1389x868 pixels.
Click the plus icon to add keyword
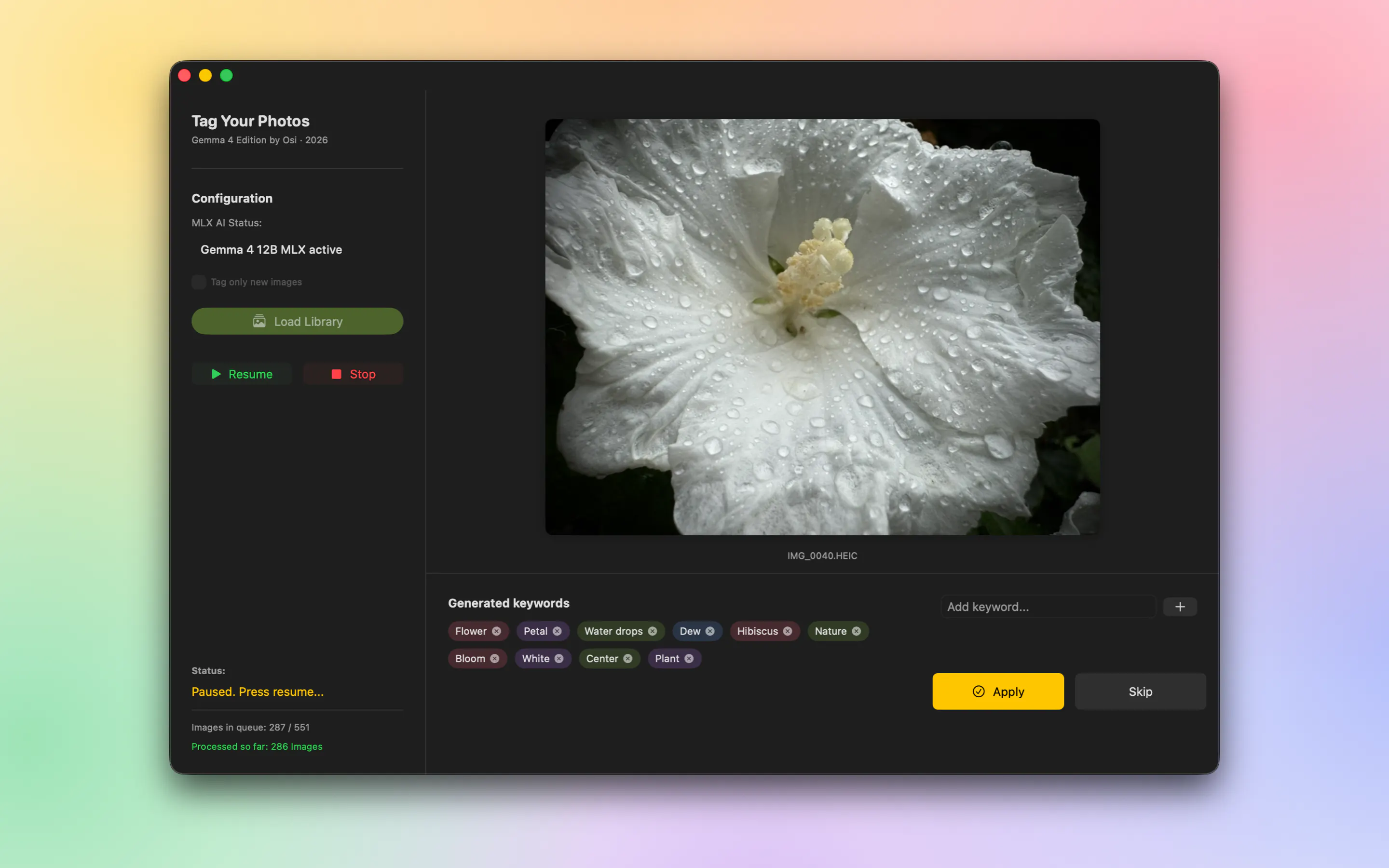pyautogui.click(x=1180, y=607)
